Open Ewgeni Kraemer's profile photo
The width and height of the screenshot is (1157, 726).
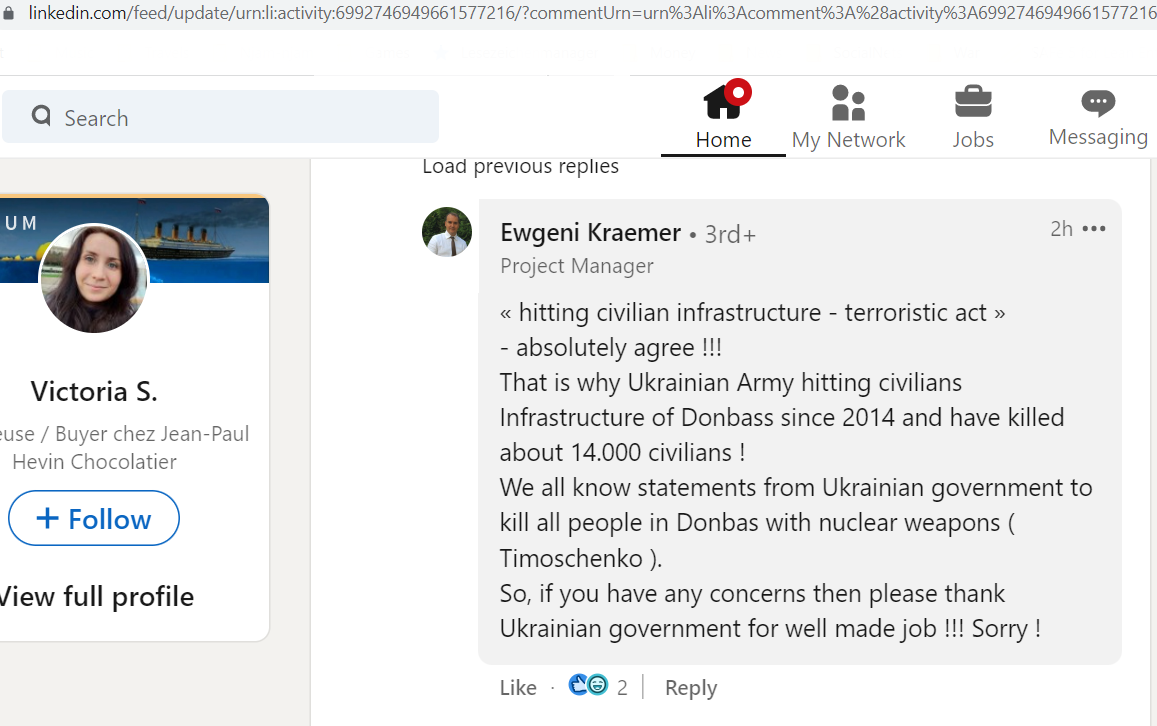pos(447,232)
